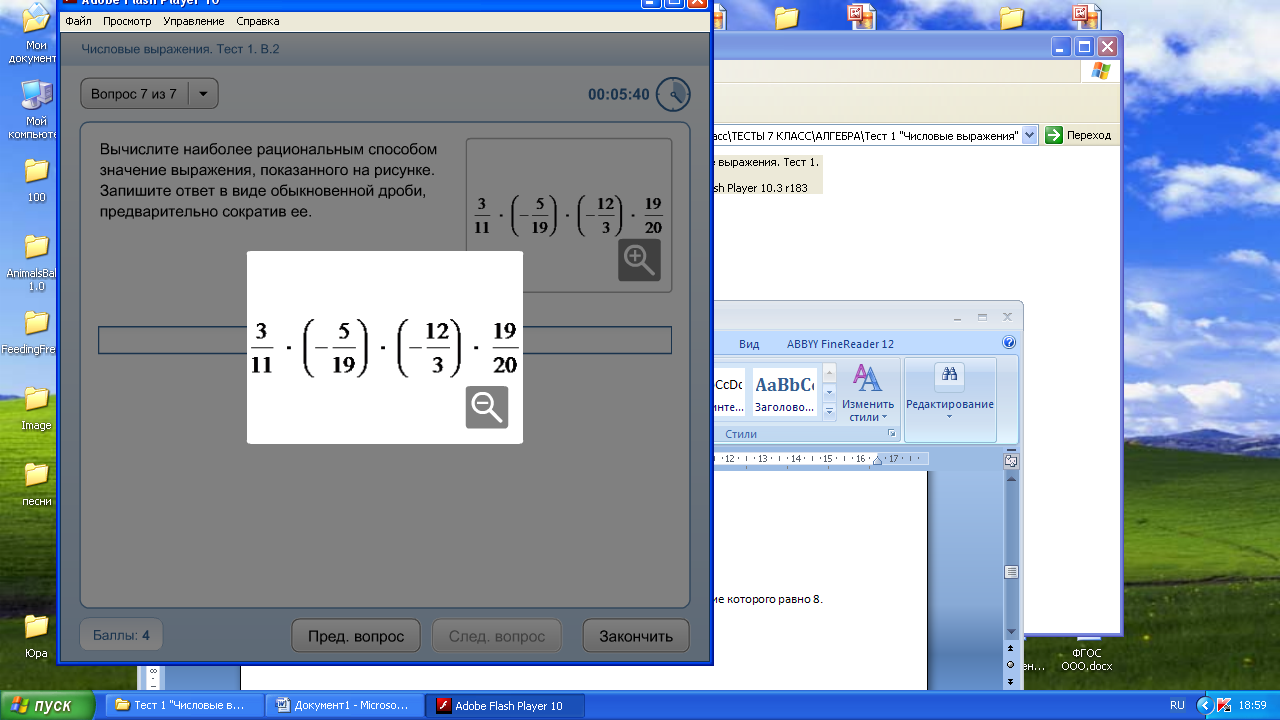Open the 'ABBYY FineReader 12' ribbon tab

click(x=840, y=344)
